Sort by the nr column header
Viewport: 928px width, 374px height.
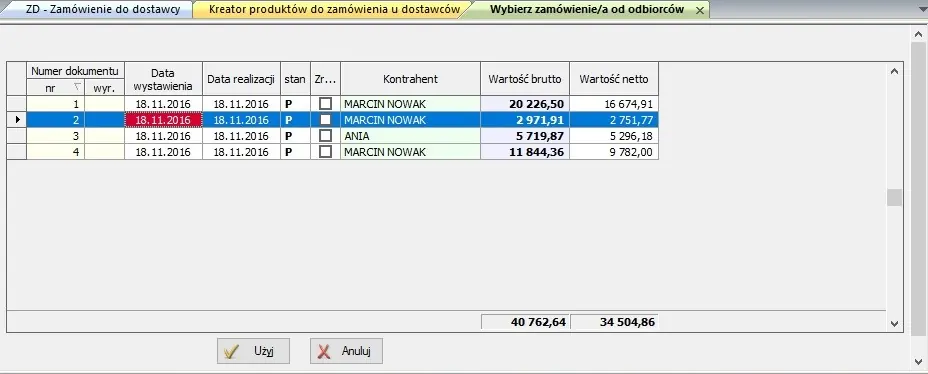coord(56,88)
